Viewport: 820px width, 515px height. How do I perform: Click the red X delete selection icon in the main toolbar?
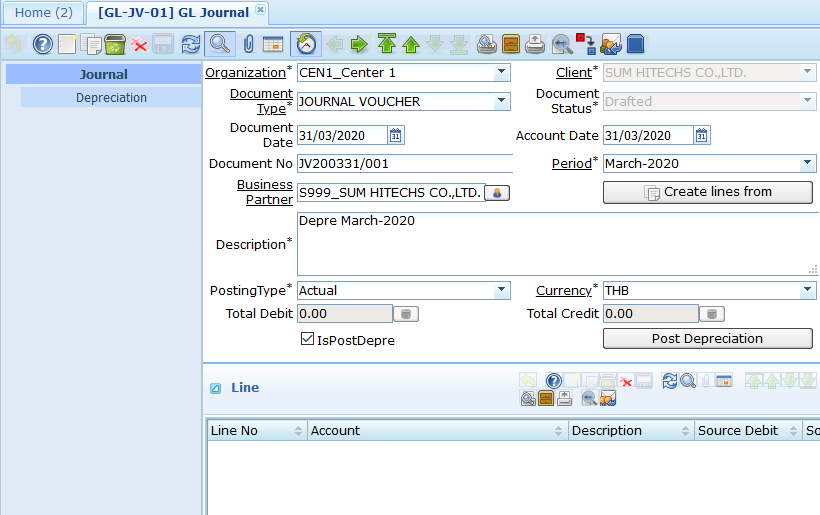click(139, 44)
